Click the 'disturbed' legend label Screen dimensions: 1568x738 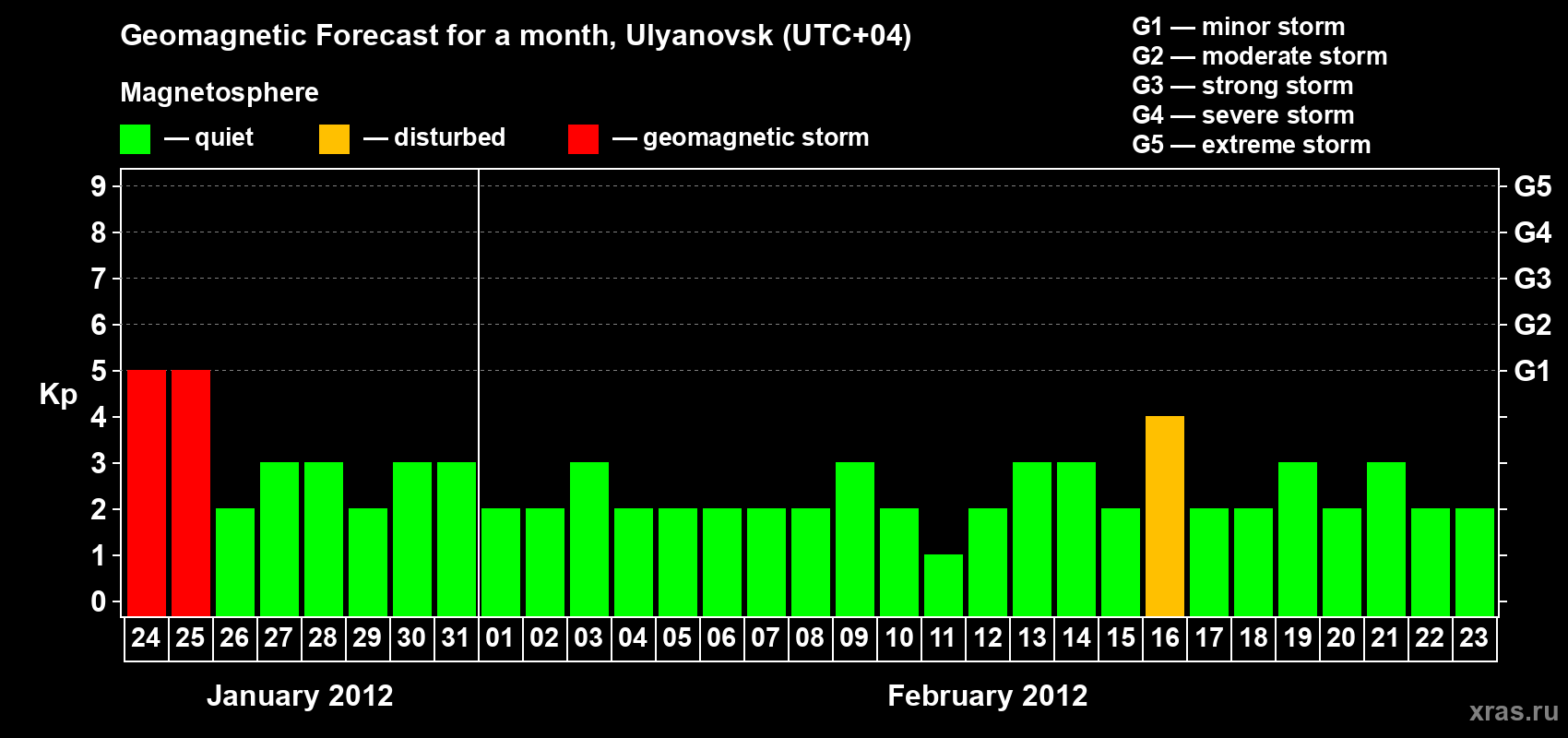pos(449,137)
